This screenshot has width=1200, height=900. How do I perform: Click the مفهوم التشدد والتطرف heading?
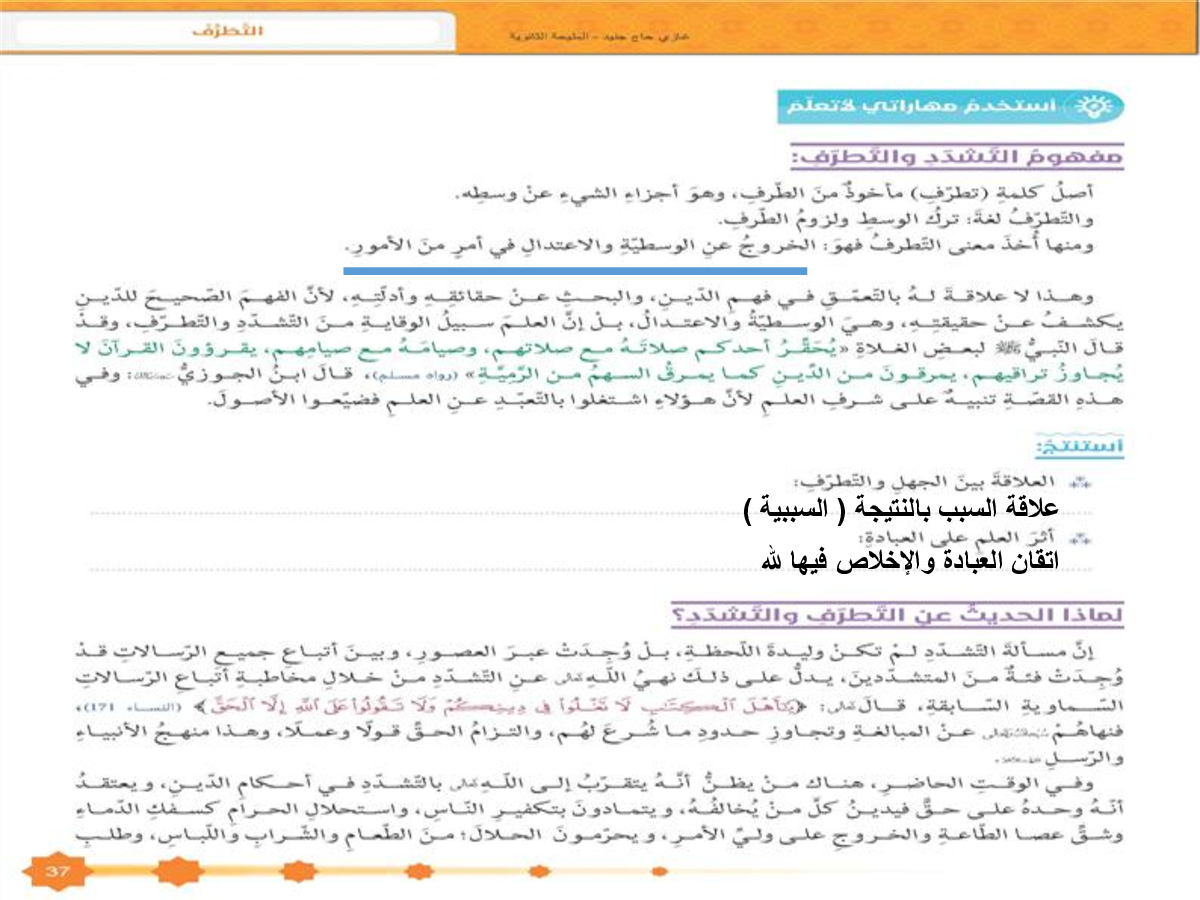click(x=955, y=157)
